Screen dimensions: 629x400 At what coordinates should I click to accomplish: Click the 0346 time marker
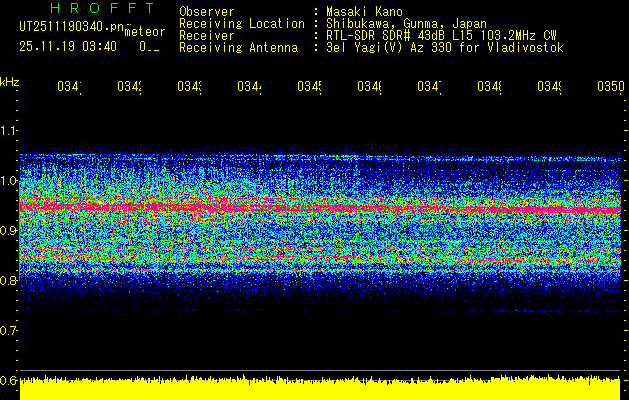tap(369, 87)
